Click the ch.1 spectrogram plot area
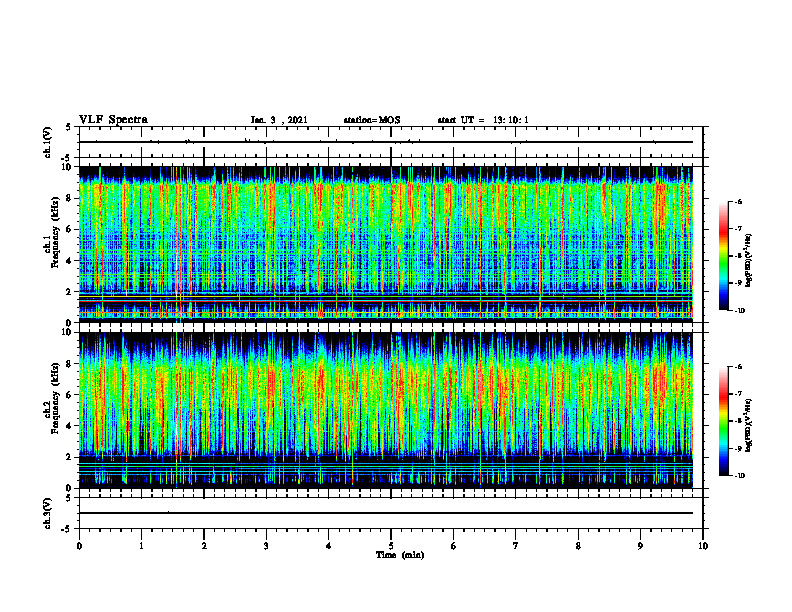Screen dimensions: 792x612 point(386,244)
